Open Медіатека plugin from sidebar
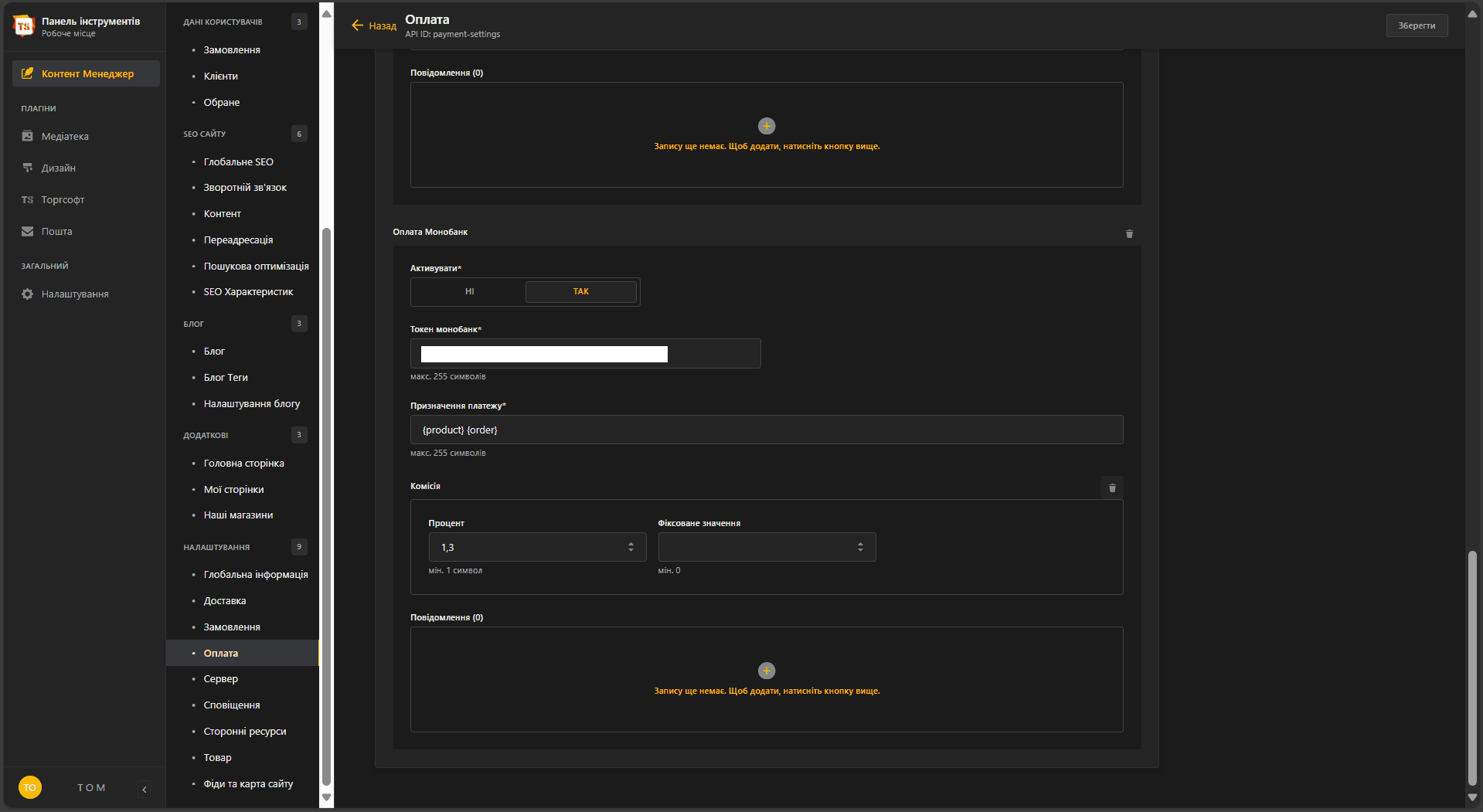1483x812 pixels. click(65, 137)
